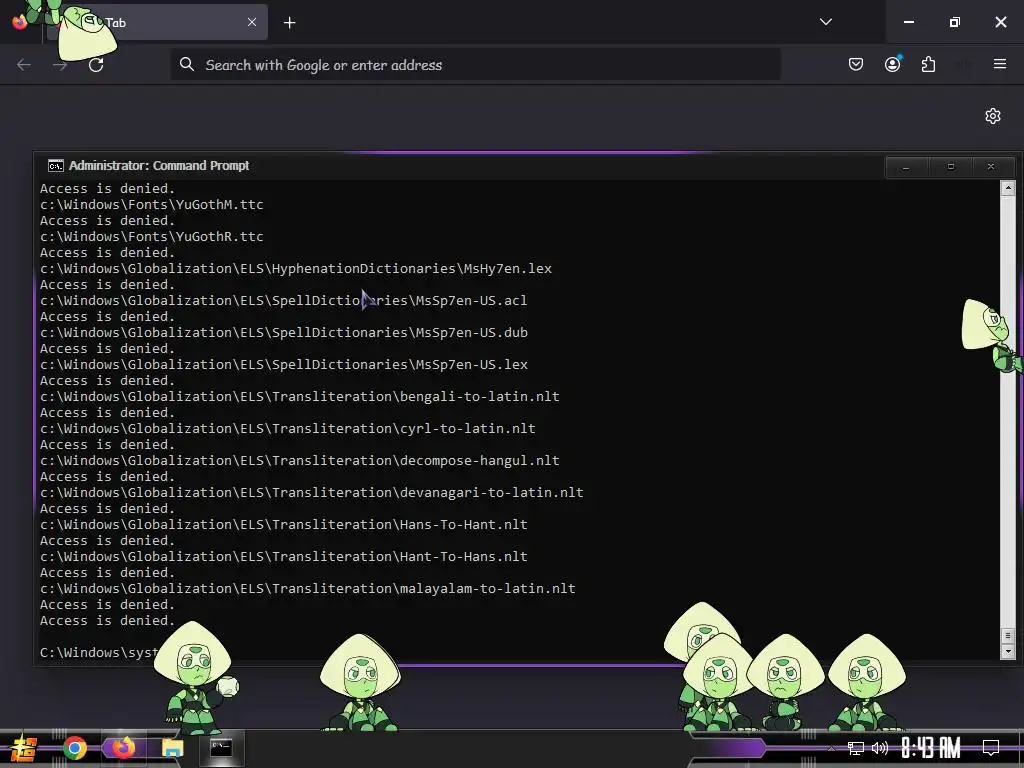Click the decompose-hangul.nlt path line
The width and height of the screenshot is (1024, 768).
tap(300, 460)
